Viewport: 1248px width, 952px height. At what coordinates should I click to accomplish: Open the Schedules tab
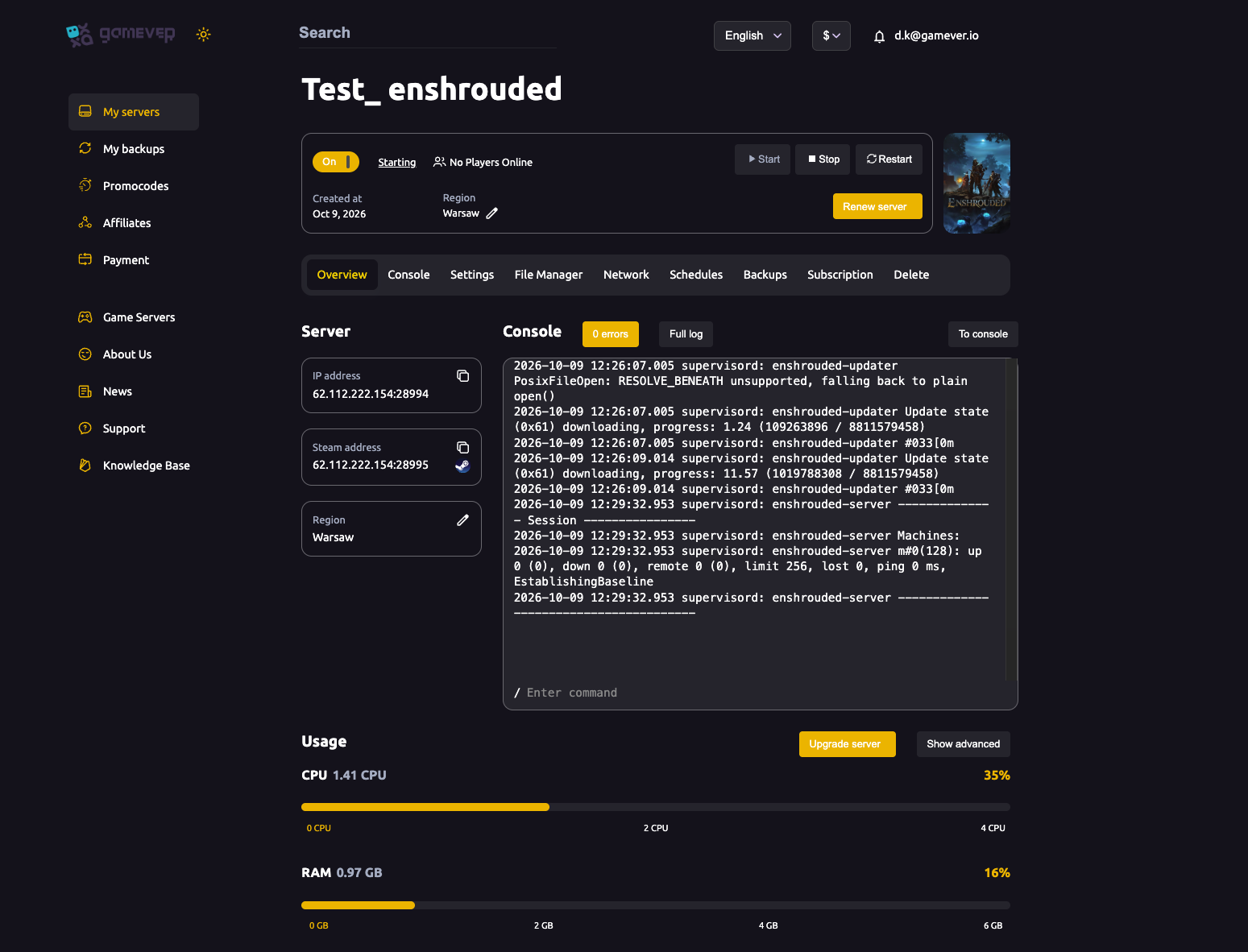point(696,275)
